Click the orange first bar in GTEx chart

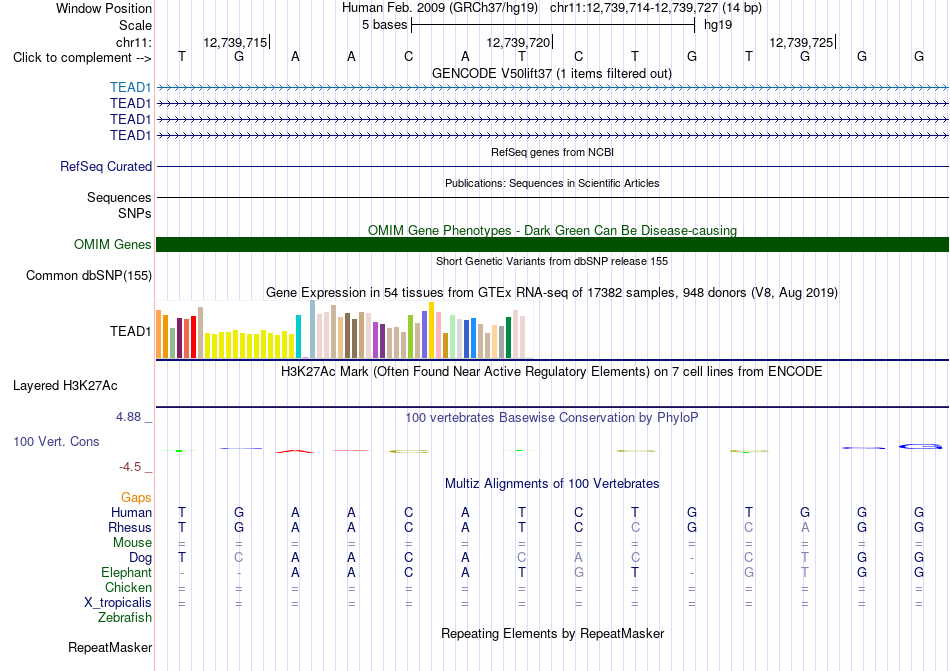(159, 334)
